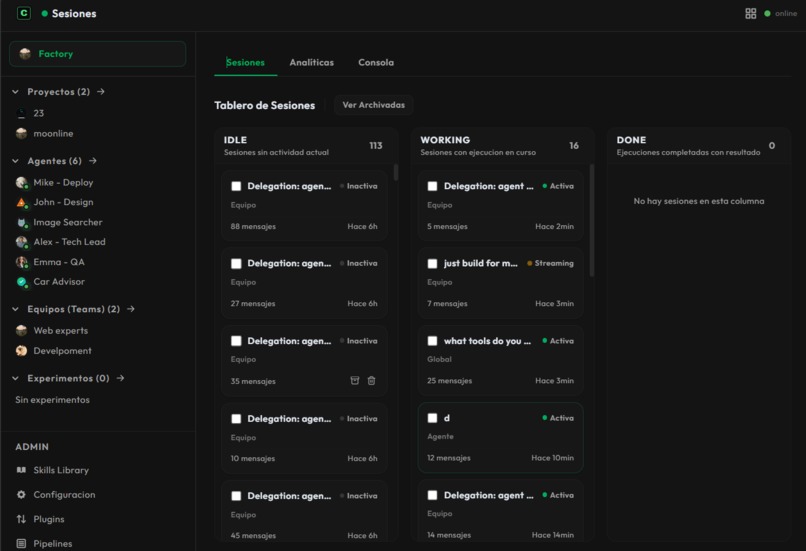806x551 pixels.
Task: Check the 35 mensajes Delegation session
Action: coord(236,341)
